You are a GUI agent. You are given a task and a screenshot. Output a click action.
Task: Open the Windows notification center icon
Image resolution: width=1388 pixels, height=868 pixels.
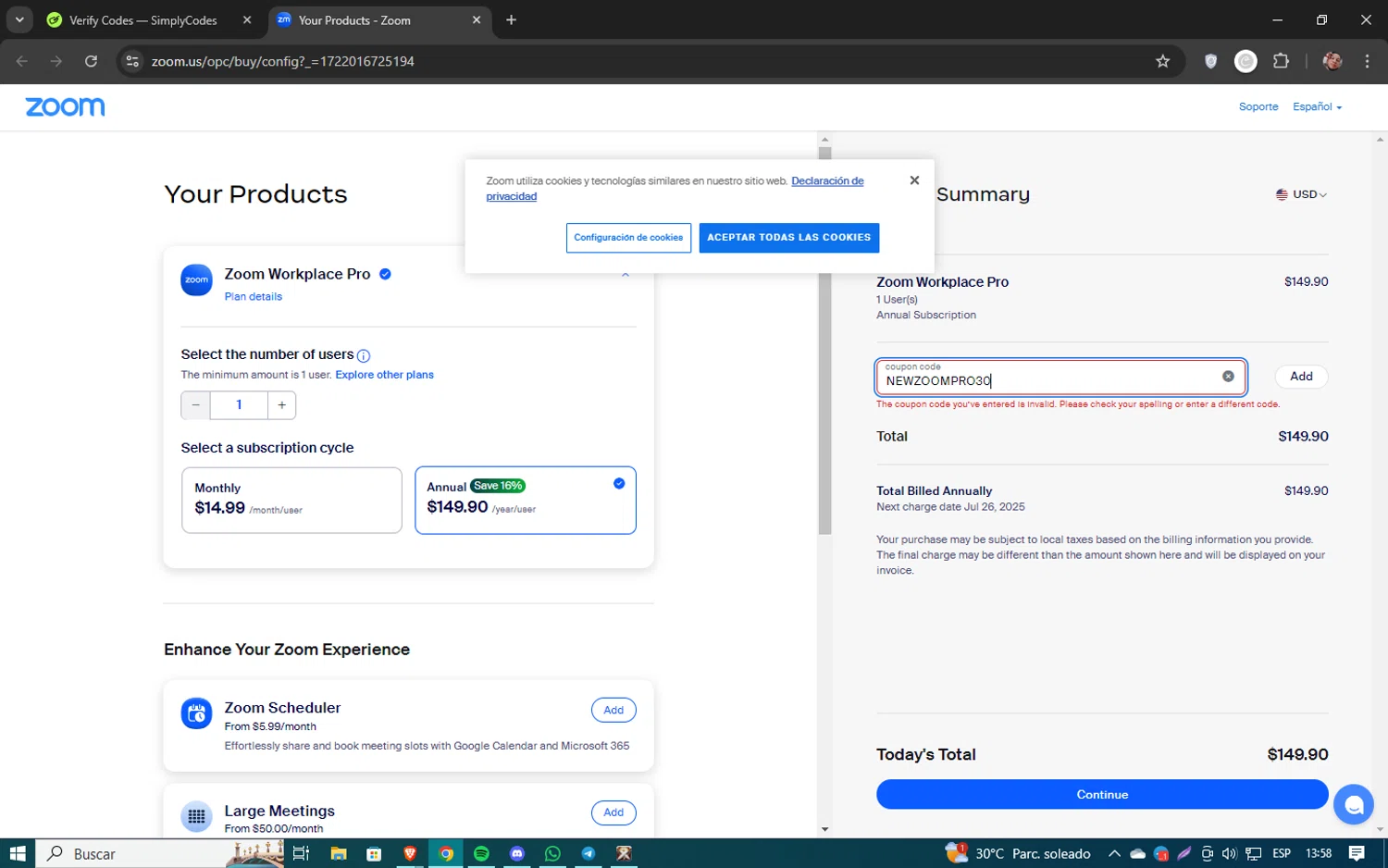tap(1357, 853)
